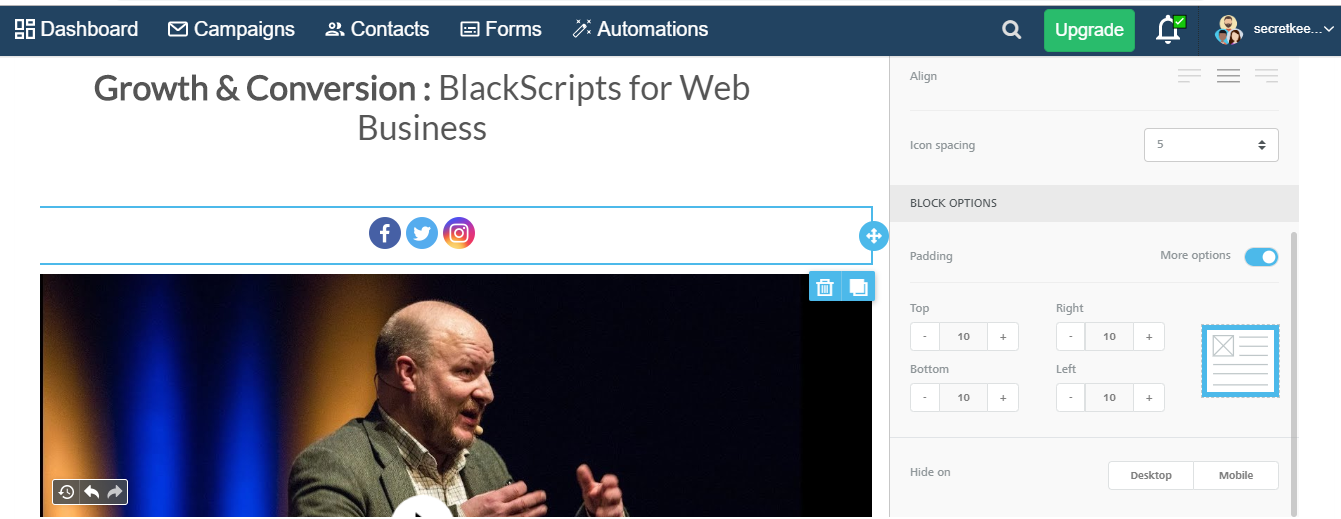Click the Instagram social icon

coord(459,234)
